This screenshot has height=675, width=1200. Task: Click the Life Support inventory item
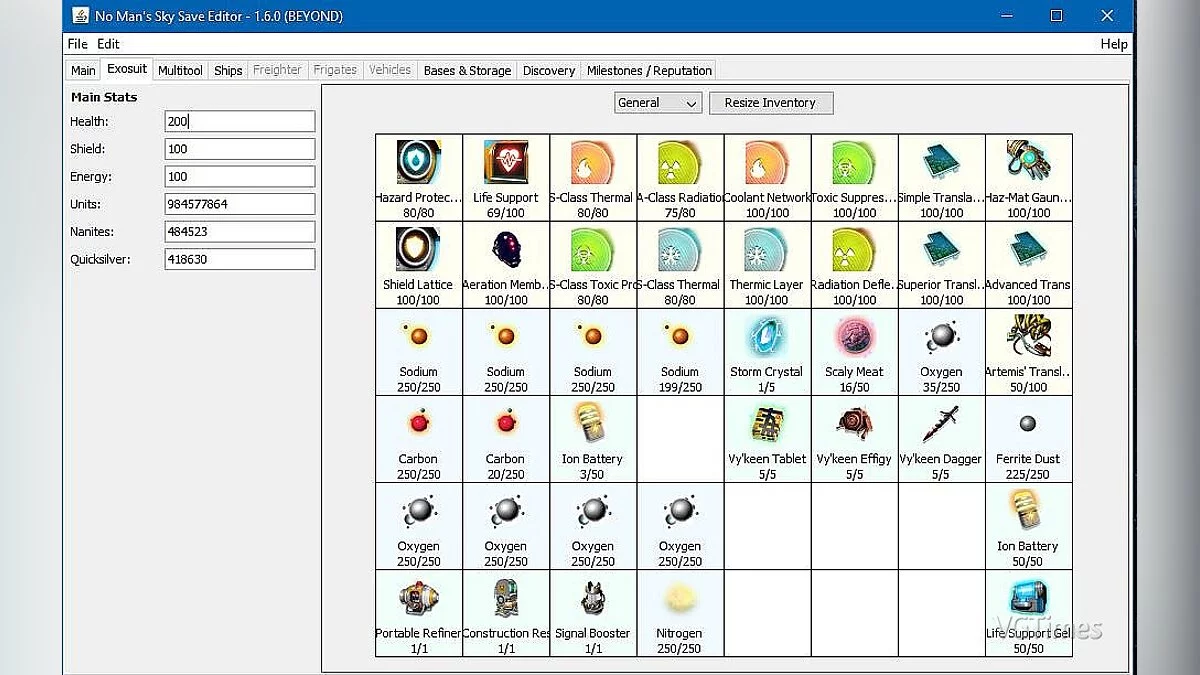coord(505,164)
